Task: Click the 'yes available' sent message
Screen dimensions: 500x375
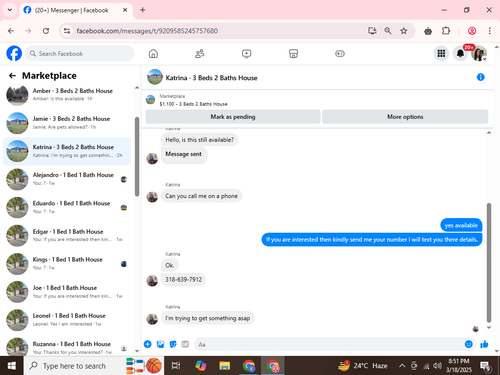Action: tap(461, 225)
